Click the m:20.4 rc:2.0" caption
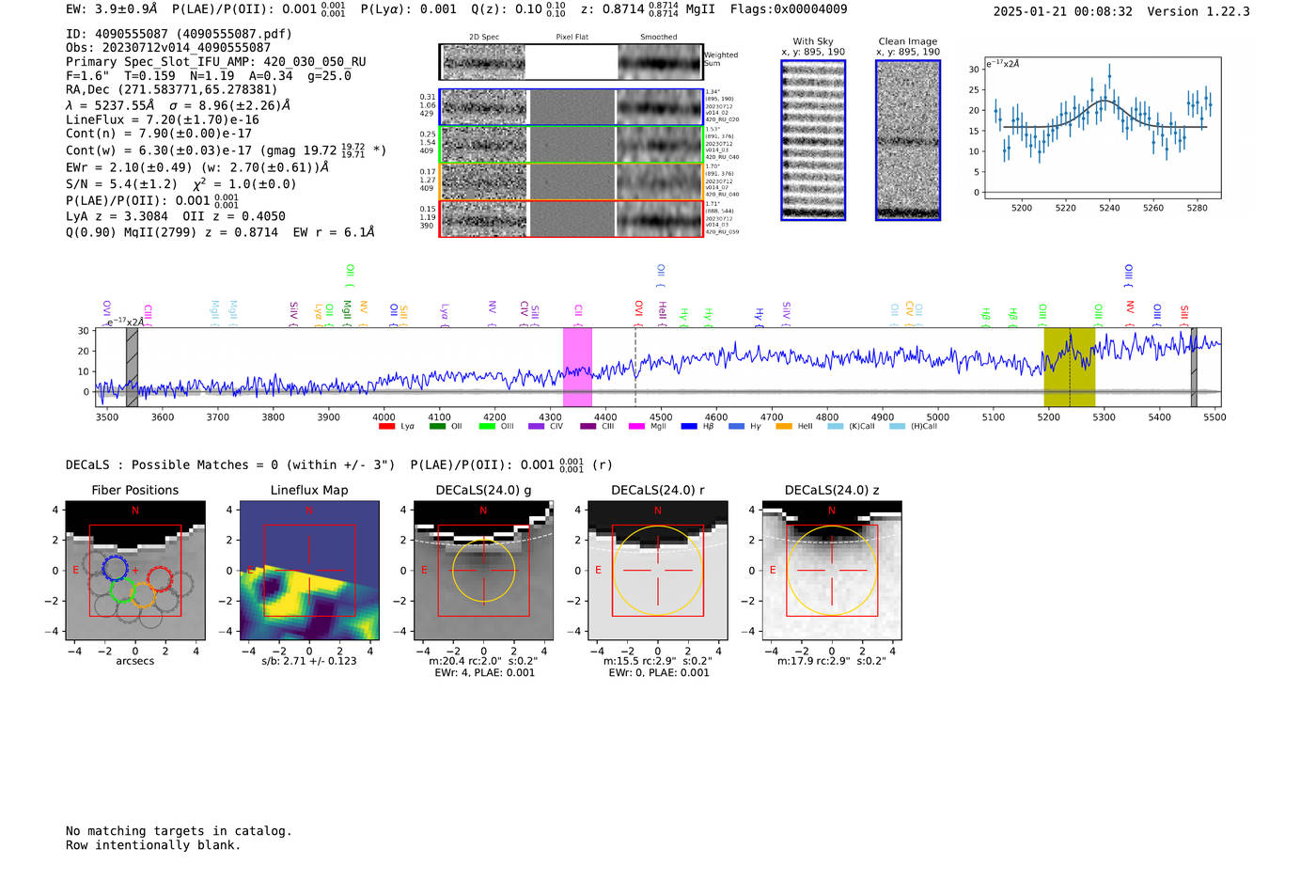1316x896 pixels. coord(483,661)
